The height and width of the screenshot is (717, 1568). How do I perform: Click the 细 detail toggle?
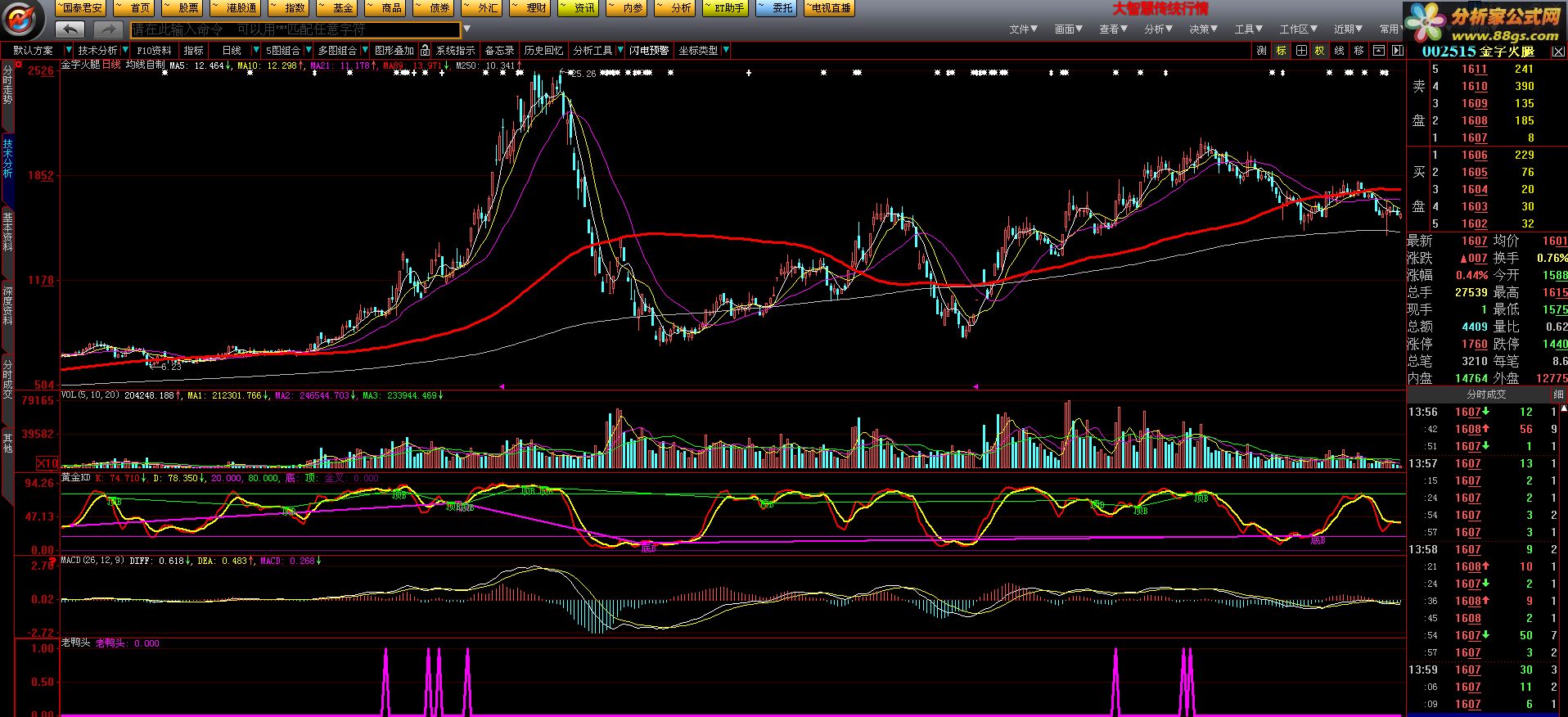coord(1558,395)
